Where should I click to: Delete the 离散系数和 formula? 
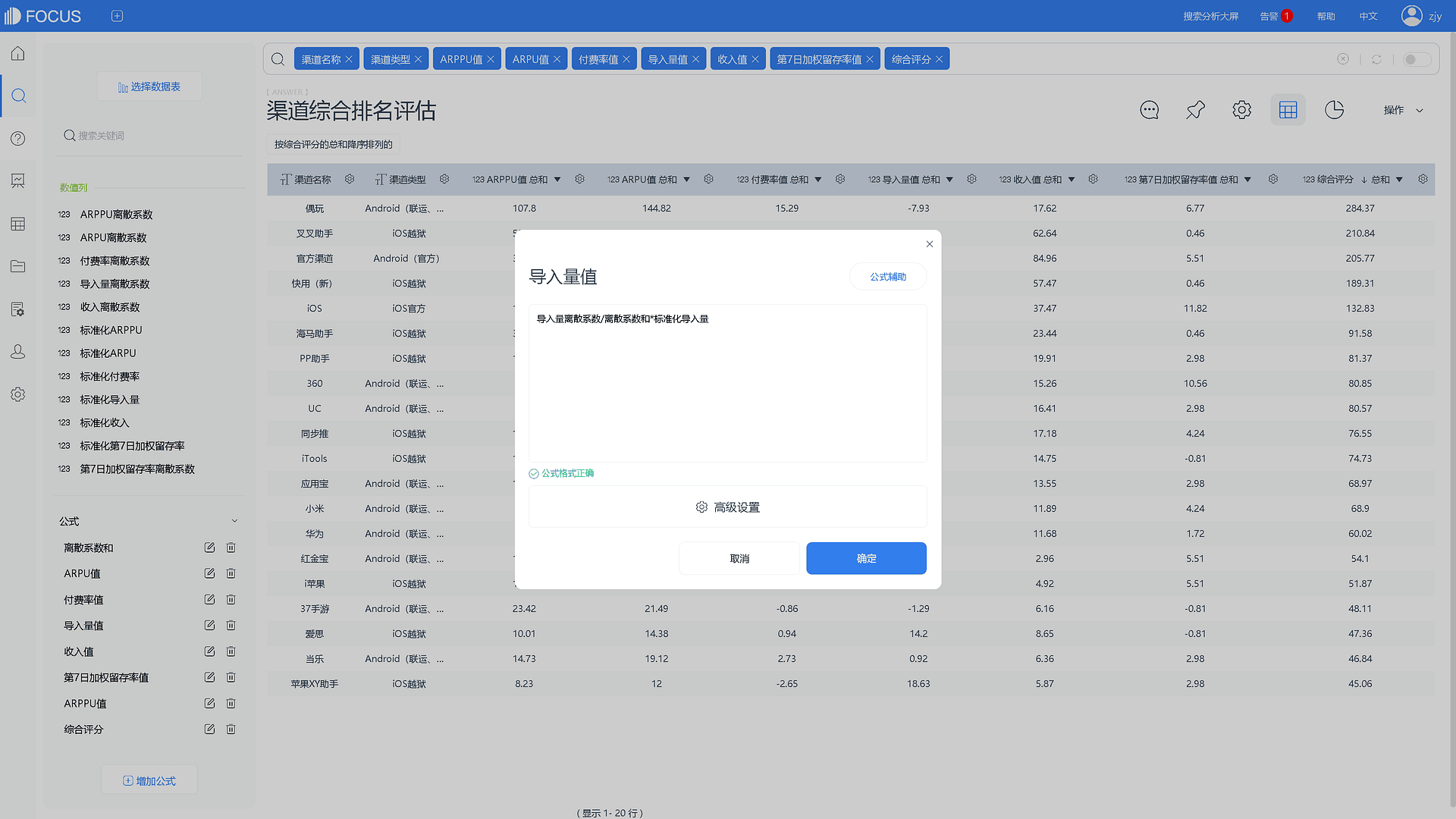[x=231, y=548]
